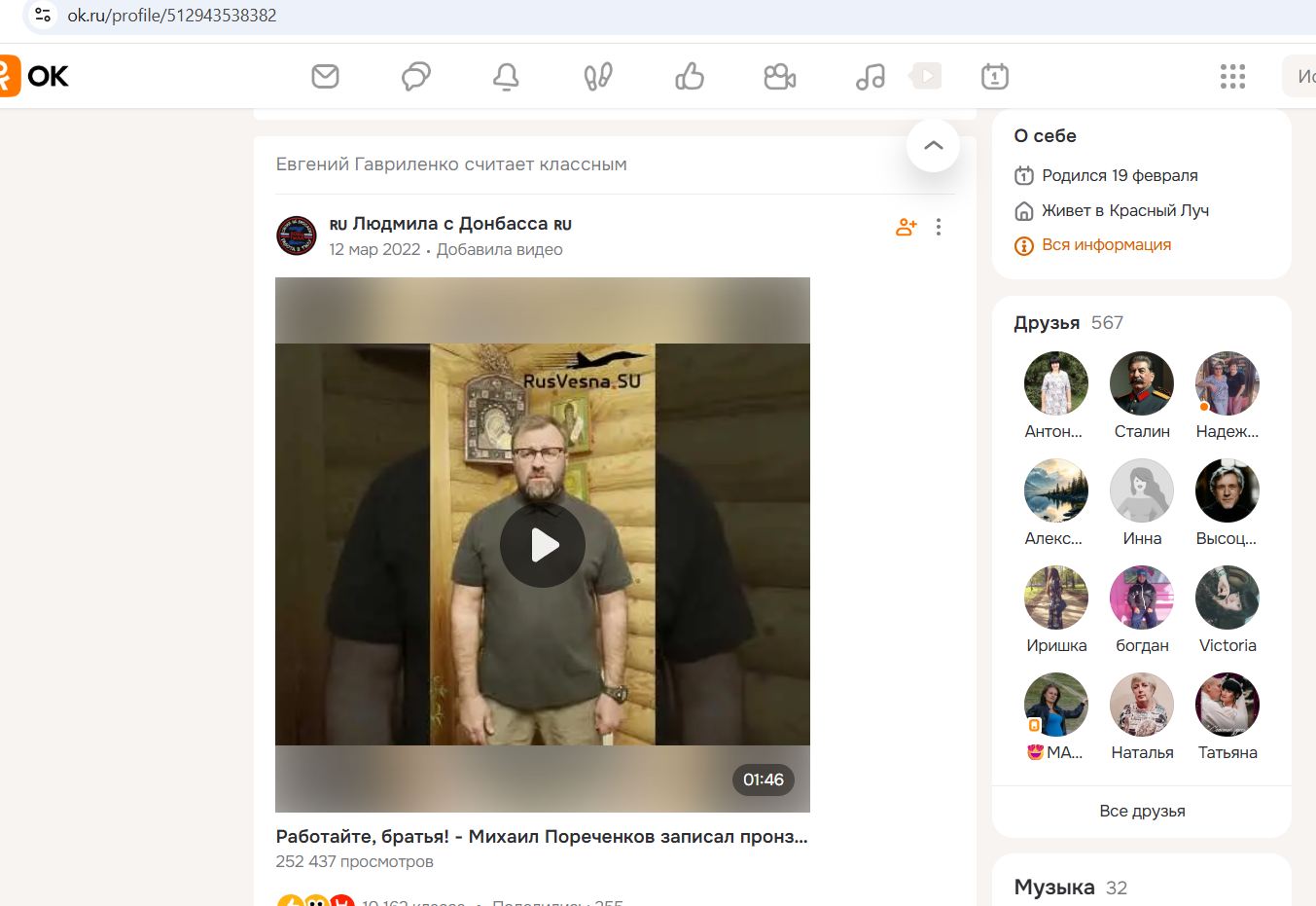Open marks thumbs-up icon in top bar
Image resolution: width=1316 pixels, height=906 pixels.
tap(690, 76)
